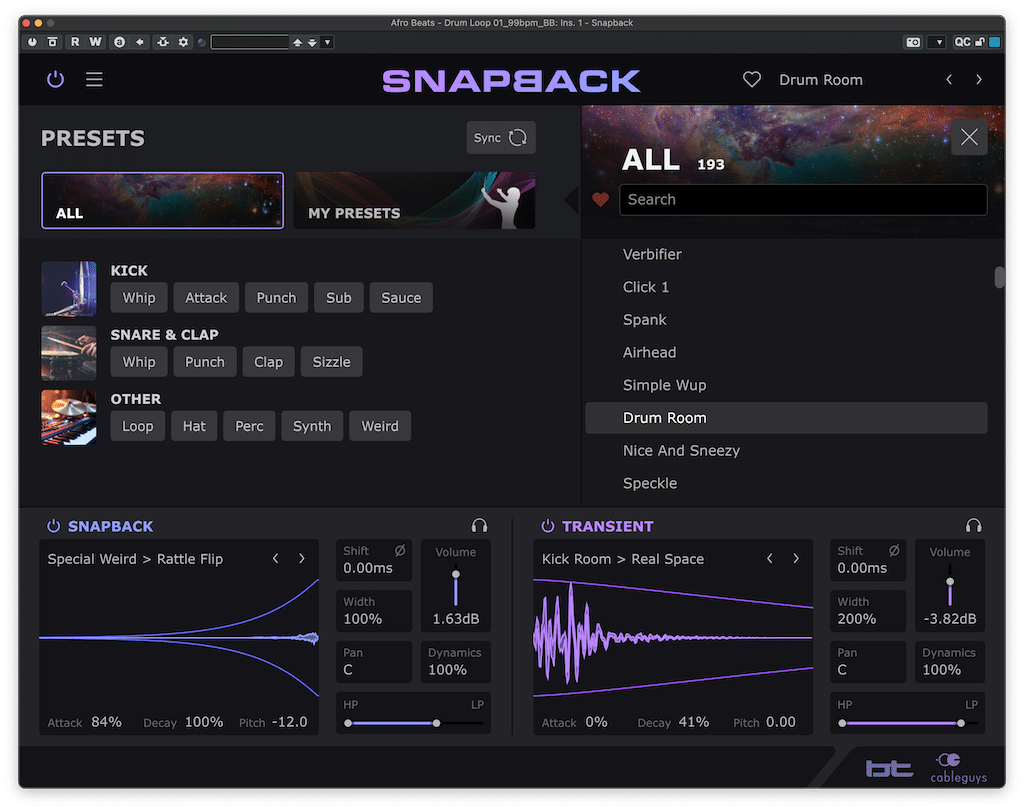1024x810 pixels.
Task: Select Kick Sub tag
Action: point(339,298)
